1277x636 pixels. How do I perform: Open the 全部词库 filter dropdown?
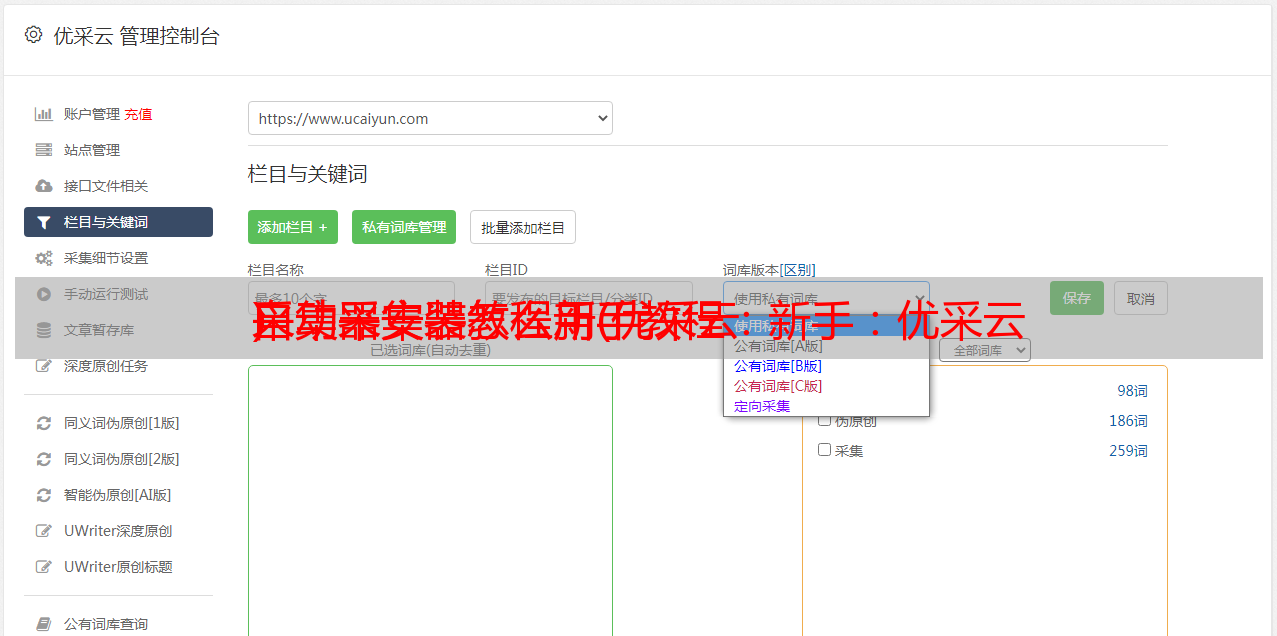click(985, 350)
